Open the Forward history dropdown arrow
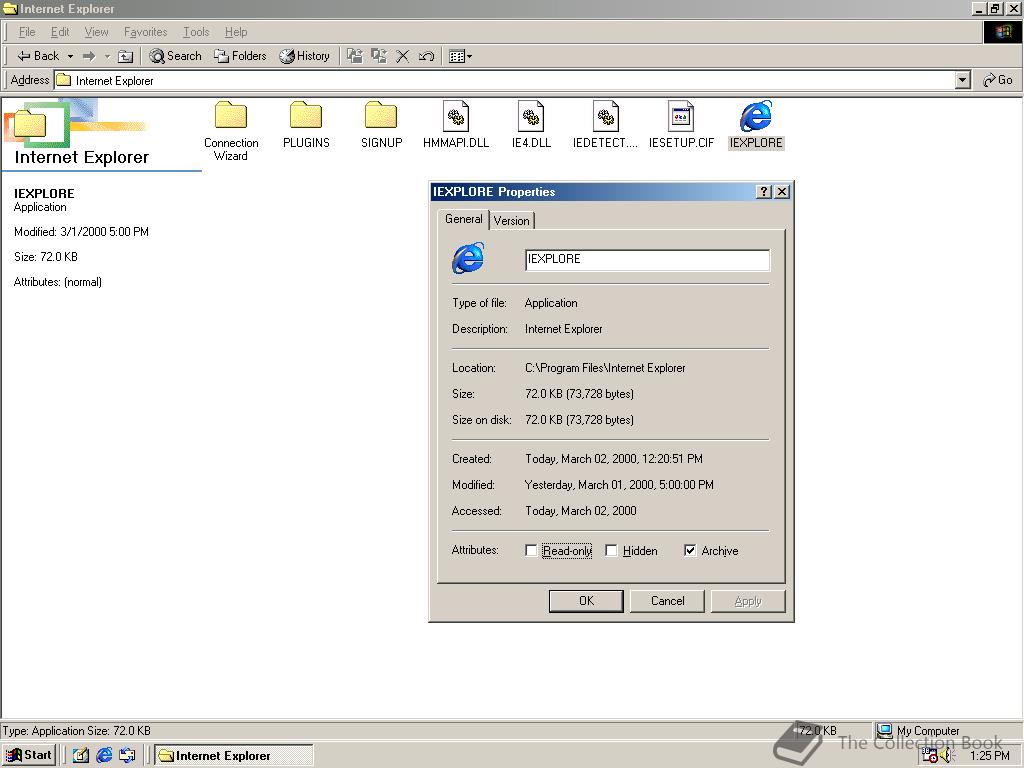This screenshot has width=1024, height=768. [107, 56]
